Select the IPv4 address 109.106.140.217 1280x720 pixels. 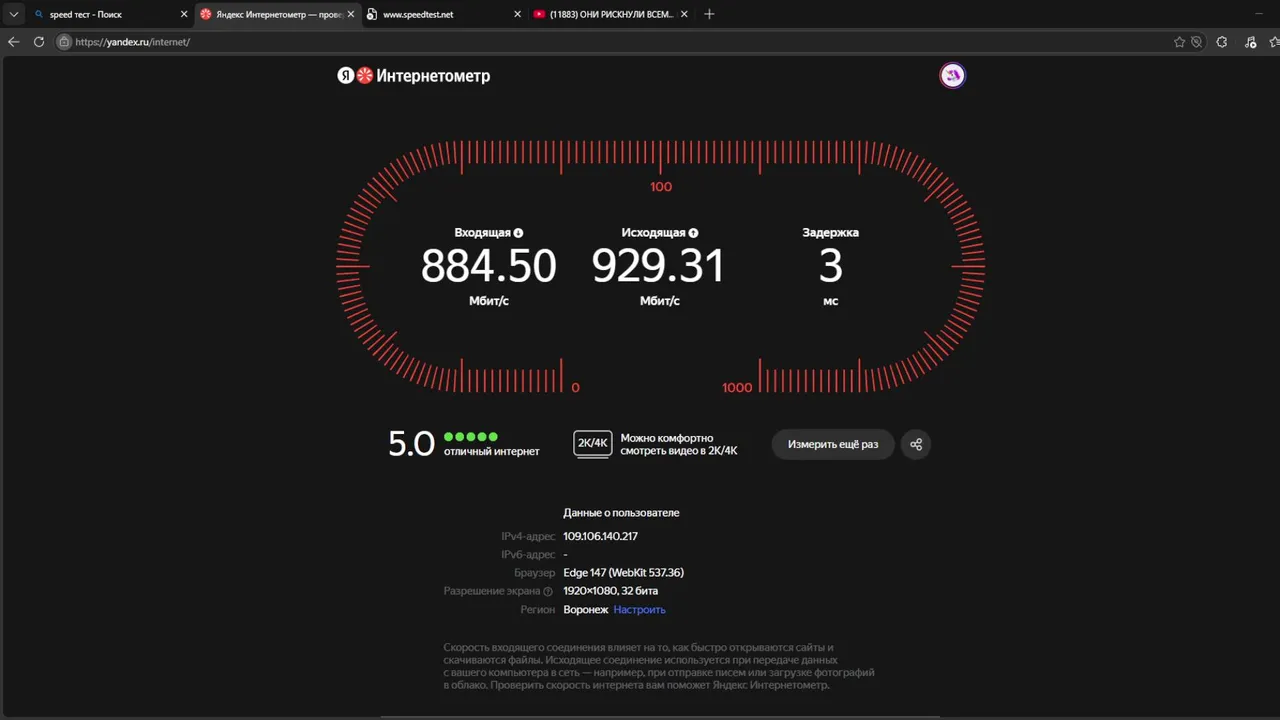point(600,537)
